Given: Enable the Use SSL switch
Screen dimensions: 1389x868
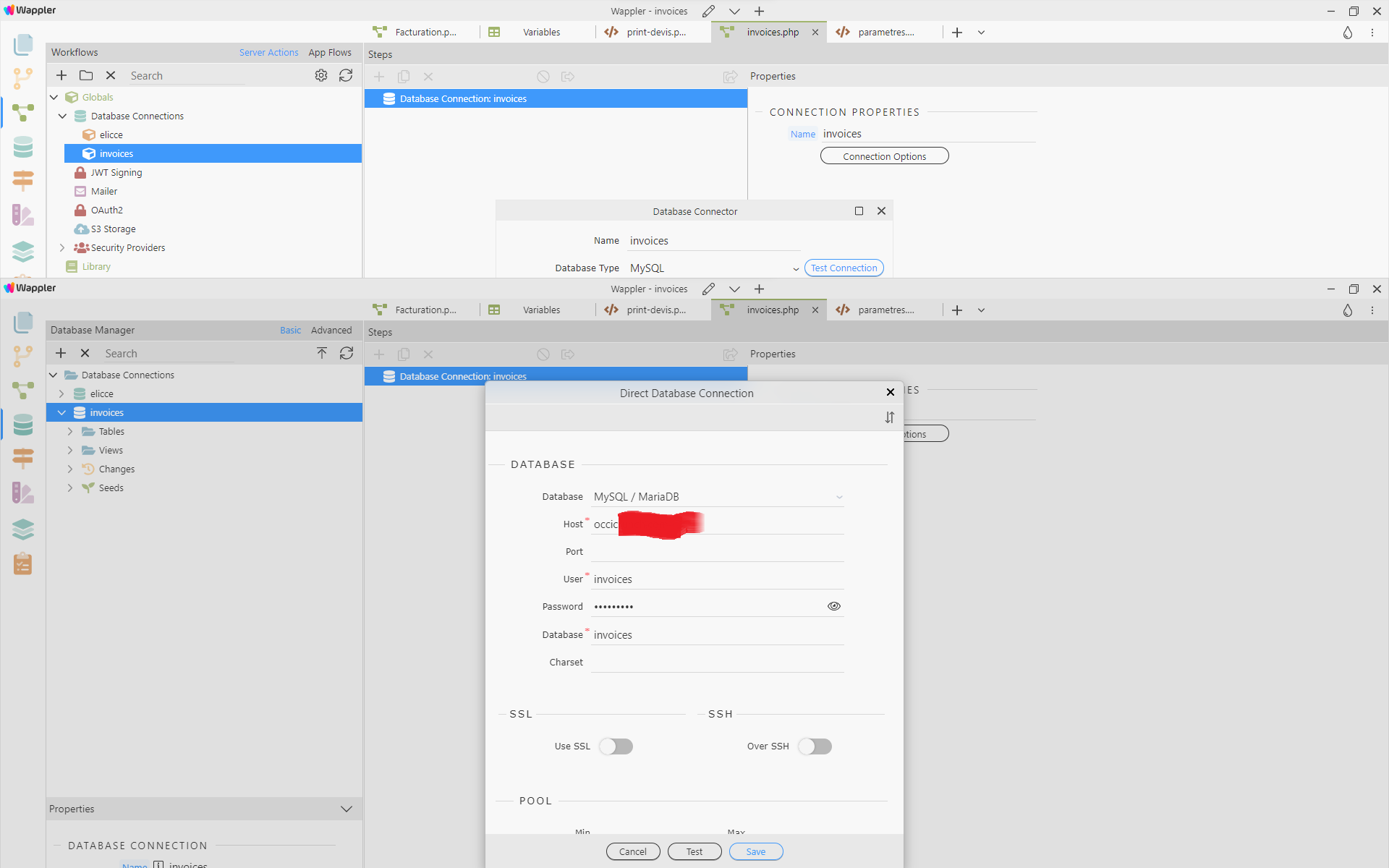Looking at the screenshot, I should (x=616, y=746).
